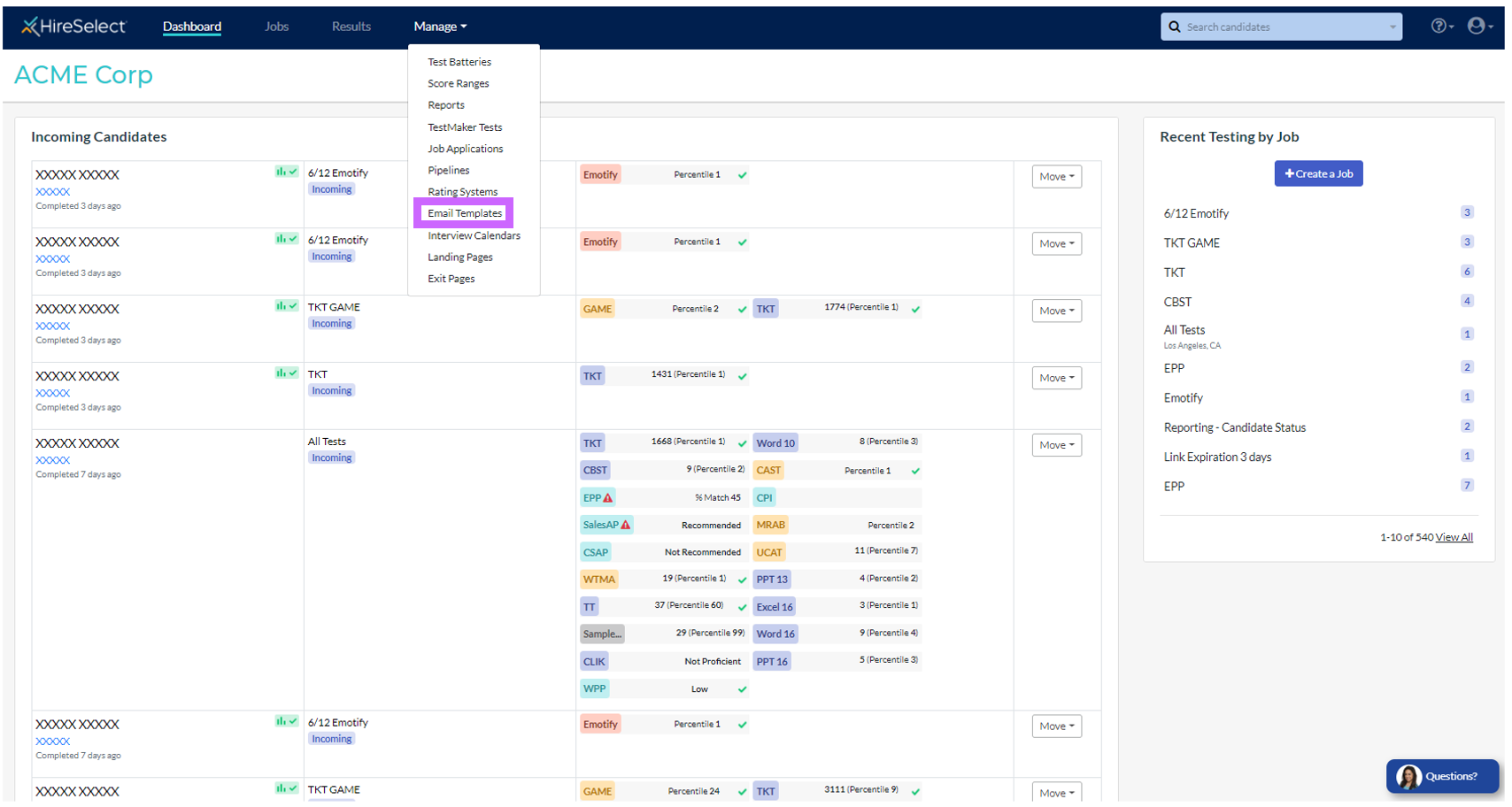Click the PPT 16 test badge
This screenshot has width=1512, height=807.
click(772, 661)
